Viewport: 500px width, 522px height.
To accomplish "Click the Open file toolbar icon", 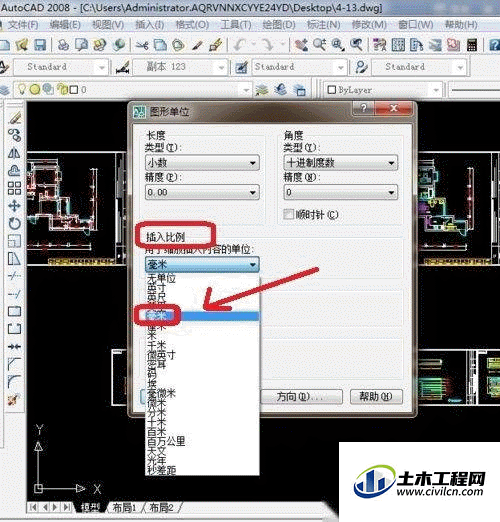I will pyautogui.click(x=22, y=45).
